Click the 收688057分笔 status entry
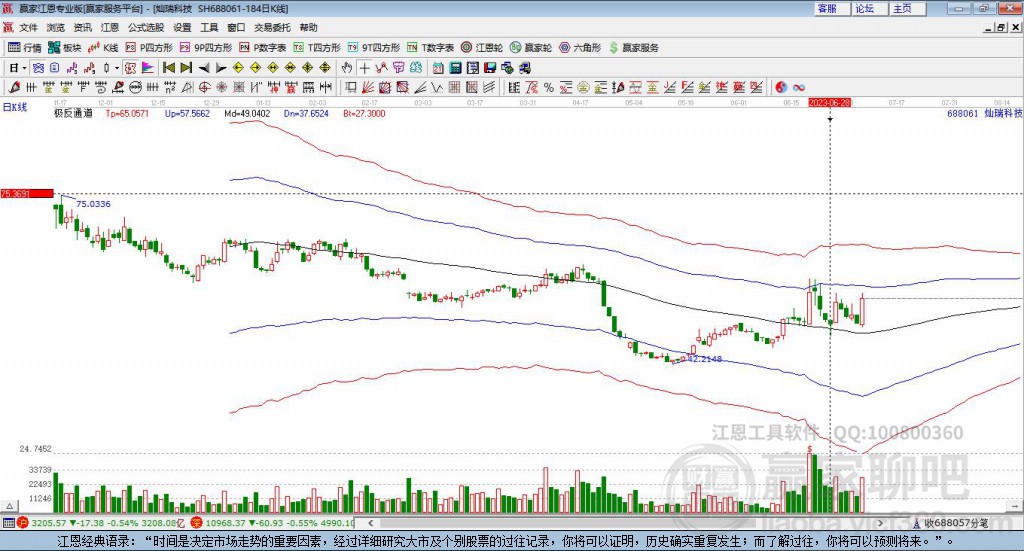This screenshot has height=551, width=1024. point(956,523)
